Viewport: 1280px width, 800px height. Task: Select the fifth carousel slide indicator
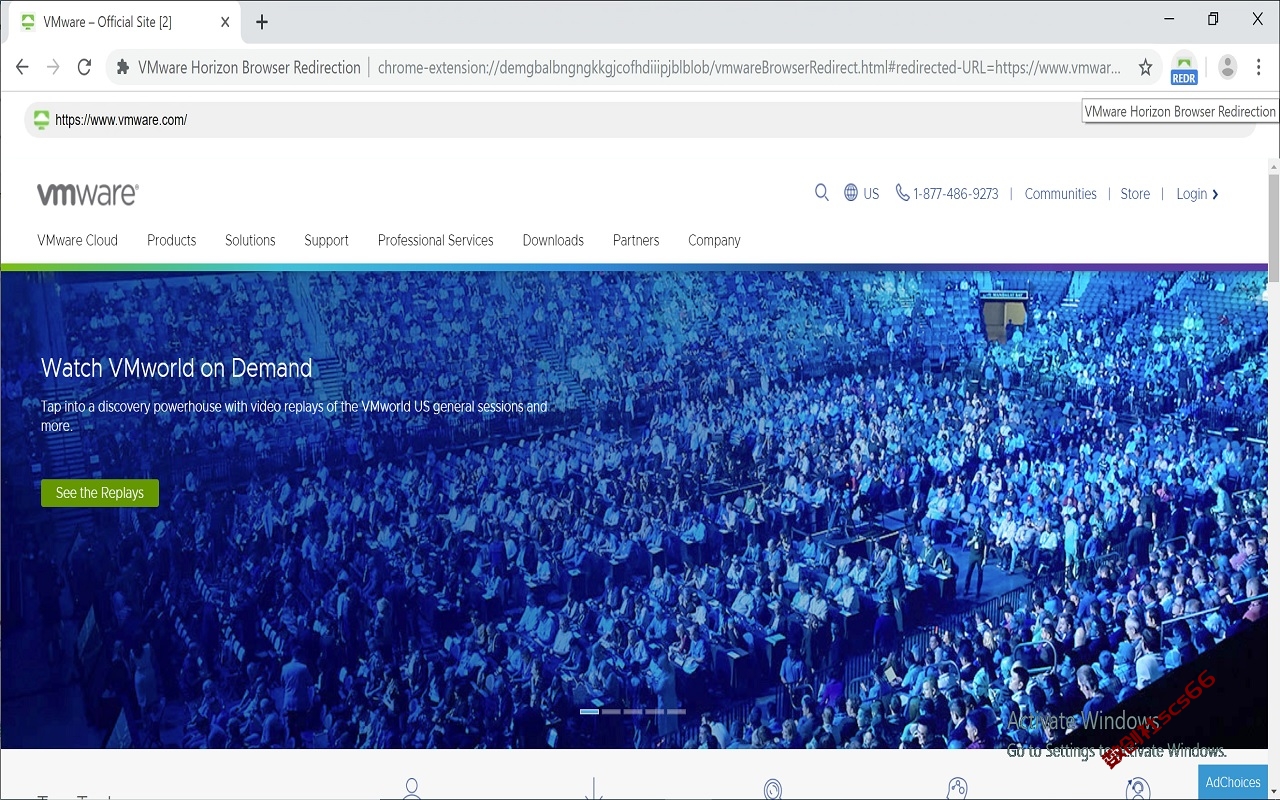point(676,711)
